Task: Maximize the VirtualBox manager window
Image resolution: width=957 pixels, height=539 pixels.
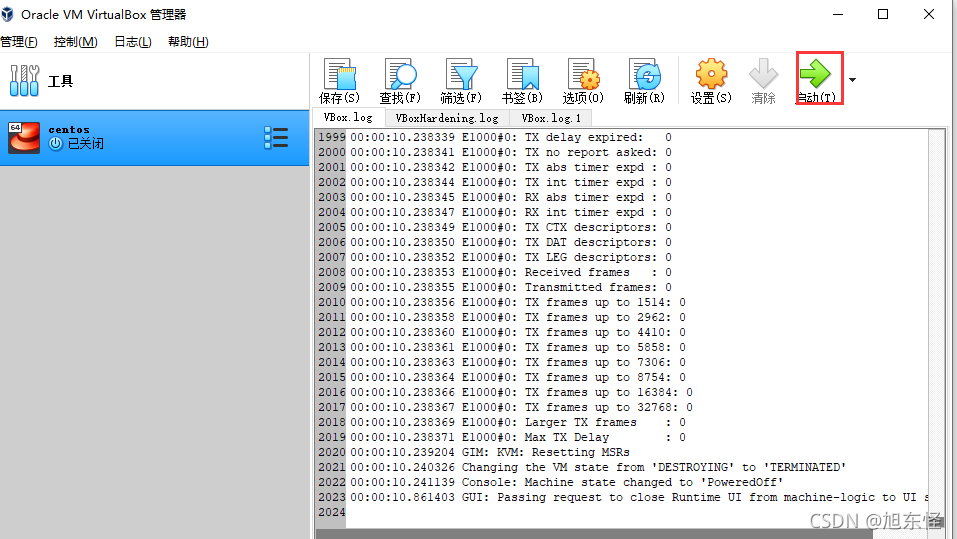Action: pos(883,14)
